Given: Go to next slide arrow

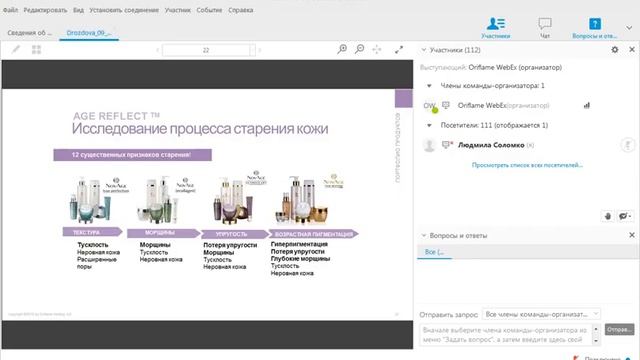Looking at the screenshot, I should pos(260,50).
